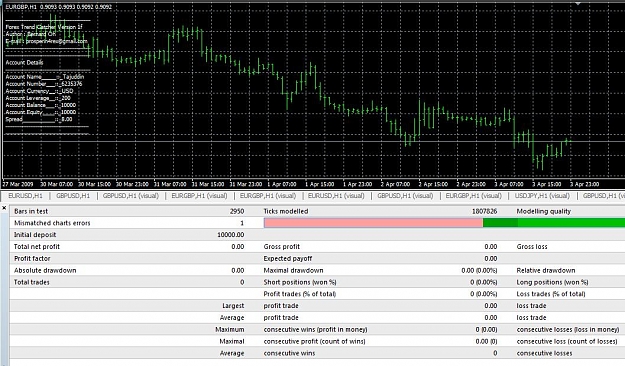This screenshot has height=366, width=625.
Task: Click the Maximum row label
Action: [230, 330]
